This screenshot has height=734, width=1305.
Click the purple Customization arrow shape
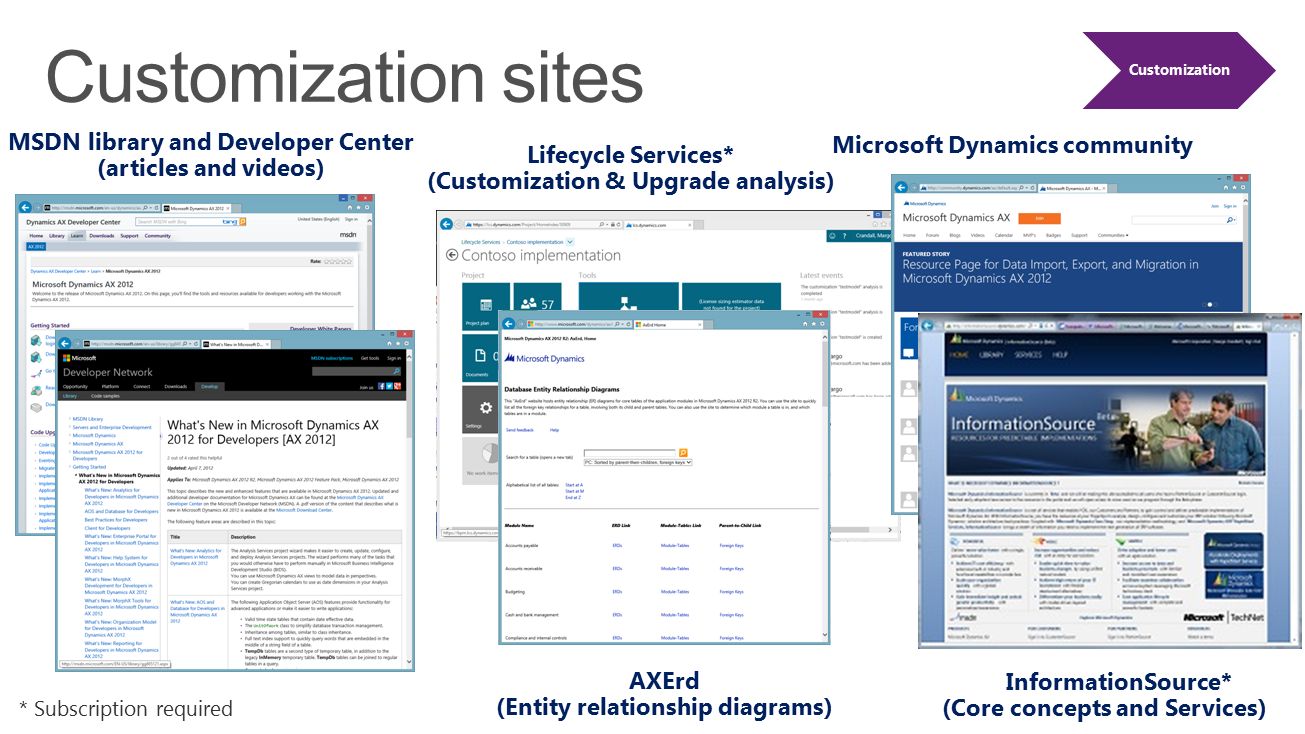coord(1179,70)
